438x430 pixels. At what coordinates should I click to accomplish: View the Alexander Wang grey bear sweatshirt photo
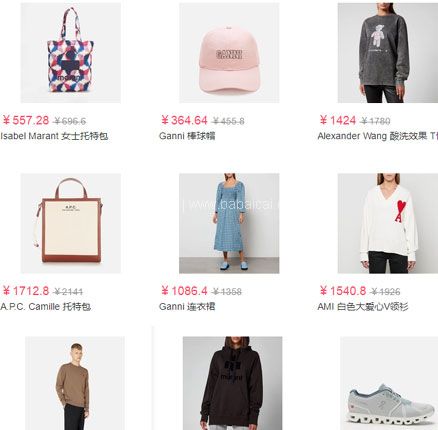[x=388, y=53]
